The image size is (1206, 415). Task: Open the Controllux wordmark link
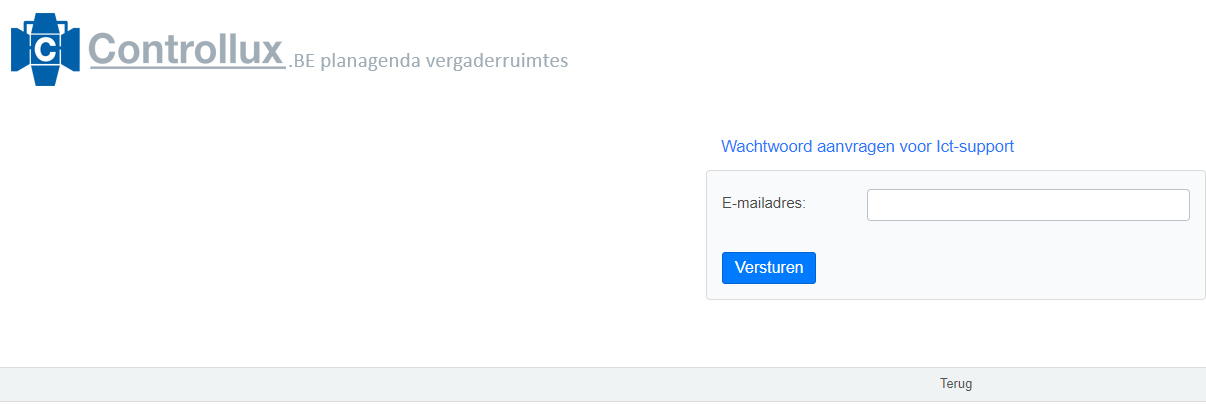click(186, 49)
